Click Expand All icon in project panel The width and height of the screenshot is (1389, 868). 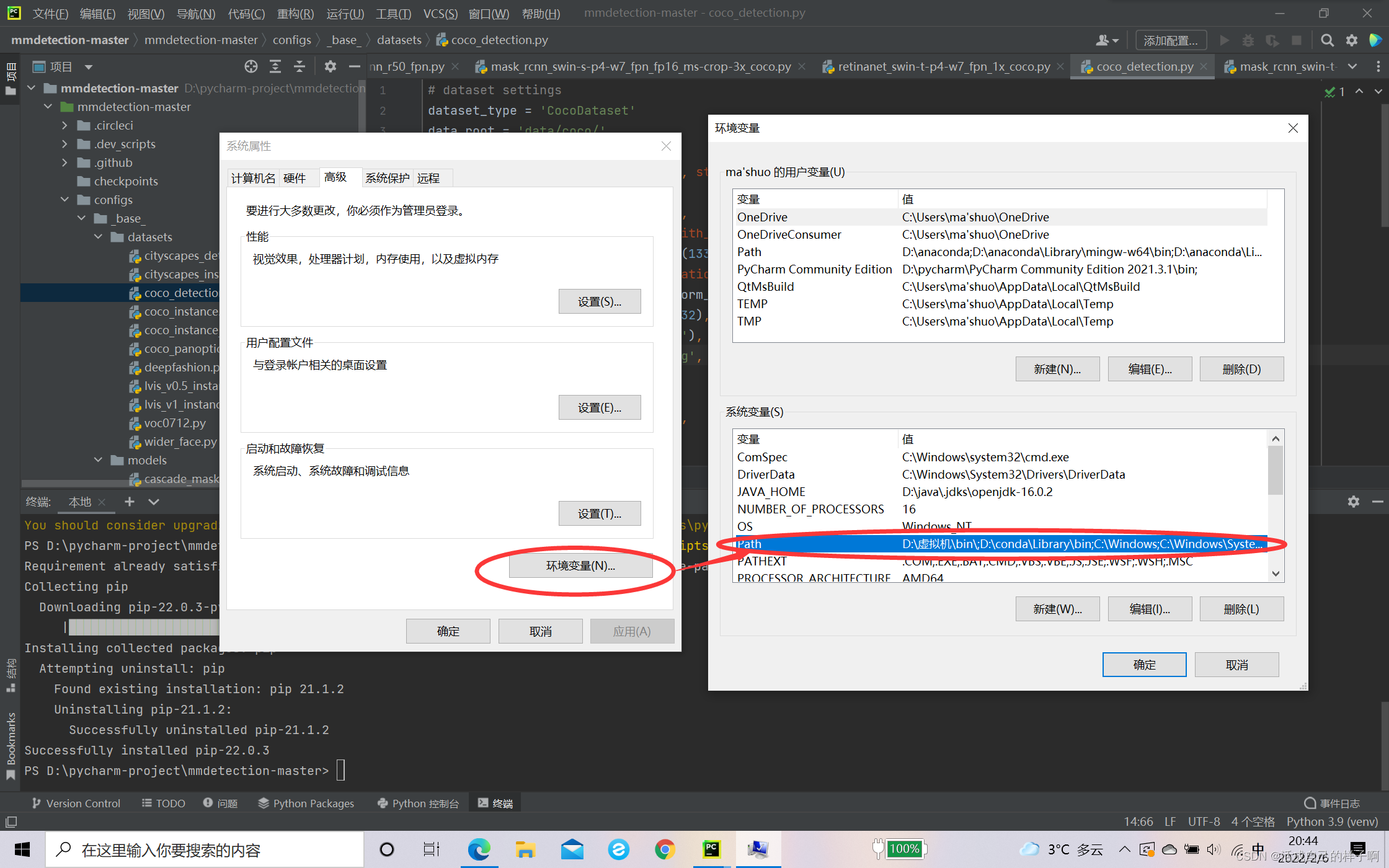tap(275, 66)
